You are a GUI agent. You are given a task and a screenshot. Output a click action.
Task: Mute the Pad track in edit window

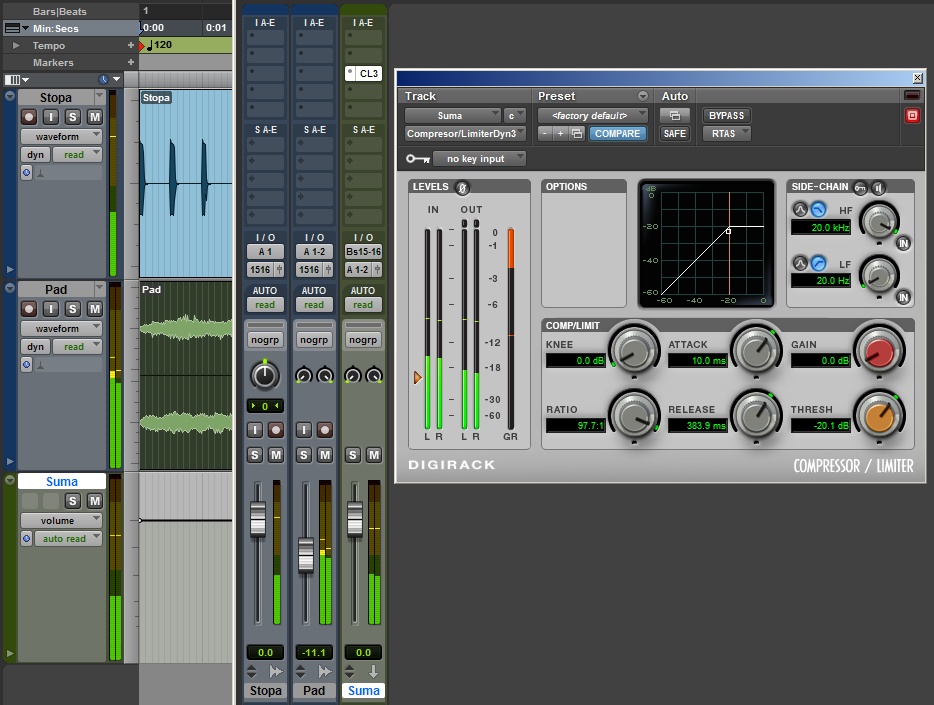click(x=94, y=309)
